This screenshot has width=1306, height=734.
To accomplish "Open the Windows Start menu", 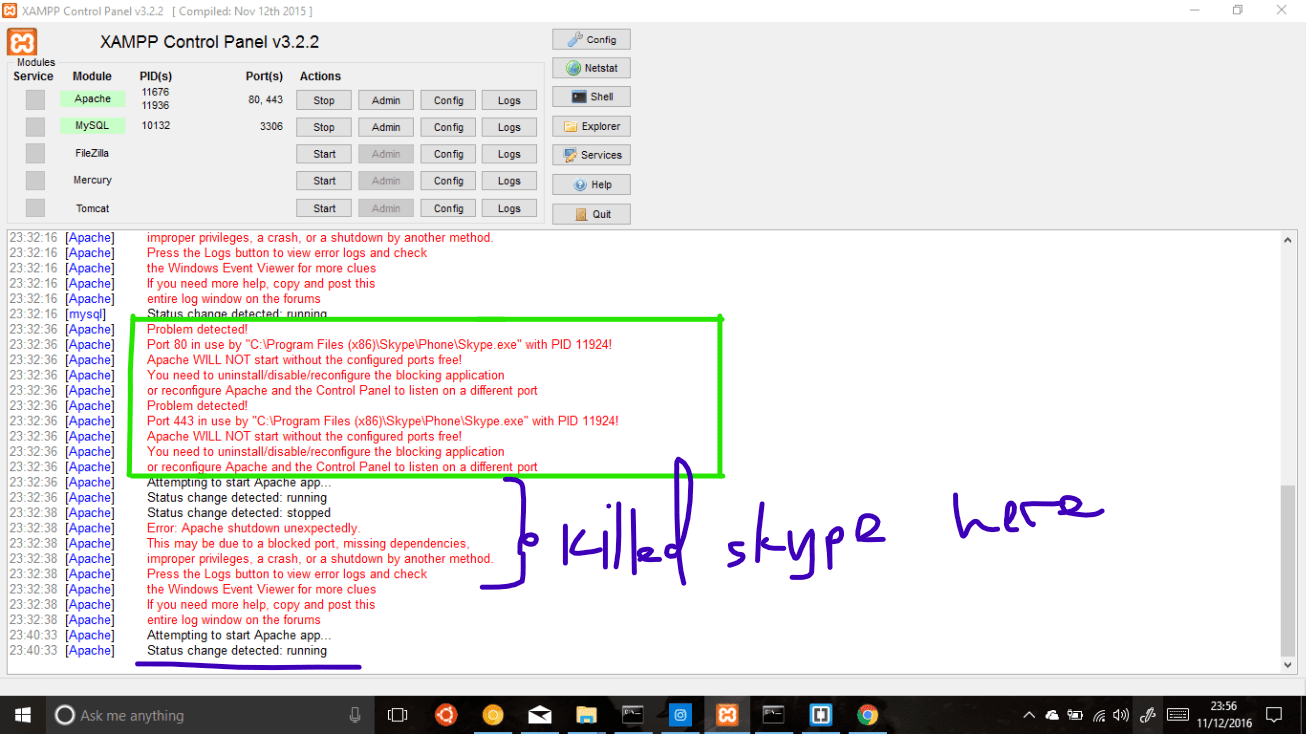I will click(23, 715).
